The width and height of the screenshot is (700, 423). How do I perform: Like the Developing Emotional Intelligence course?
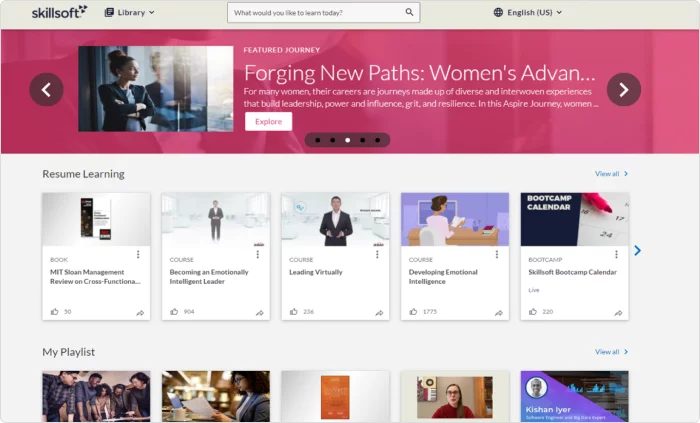click(x=414, y=312)
